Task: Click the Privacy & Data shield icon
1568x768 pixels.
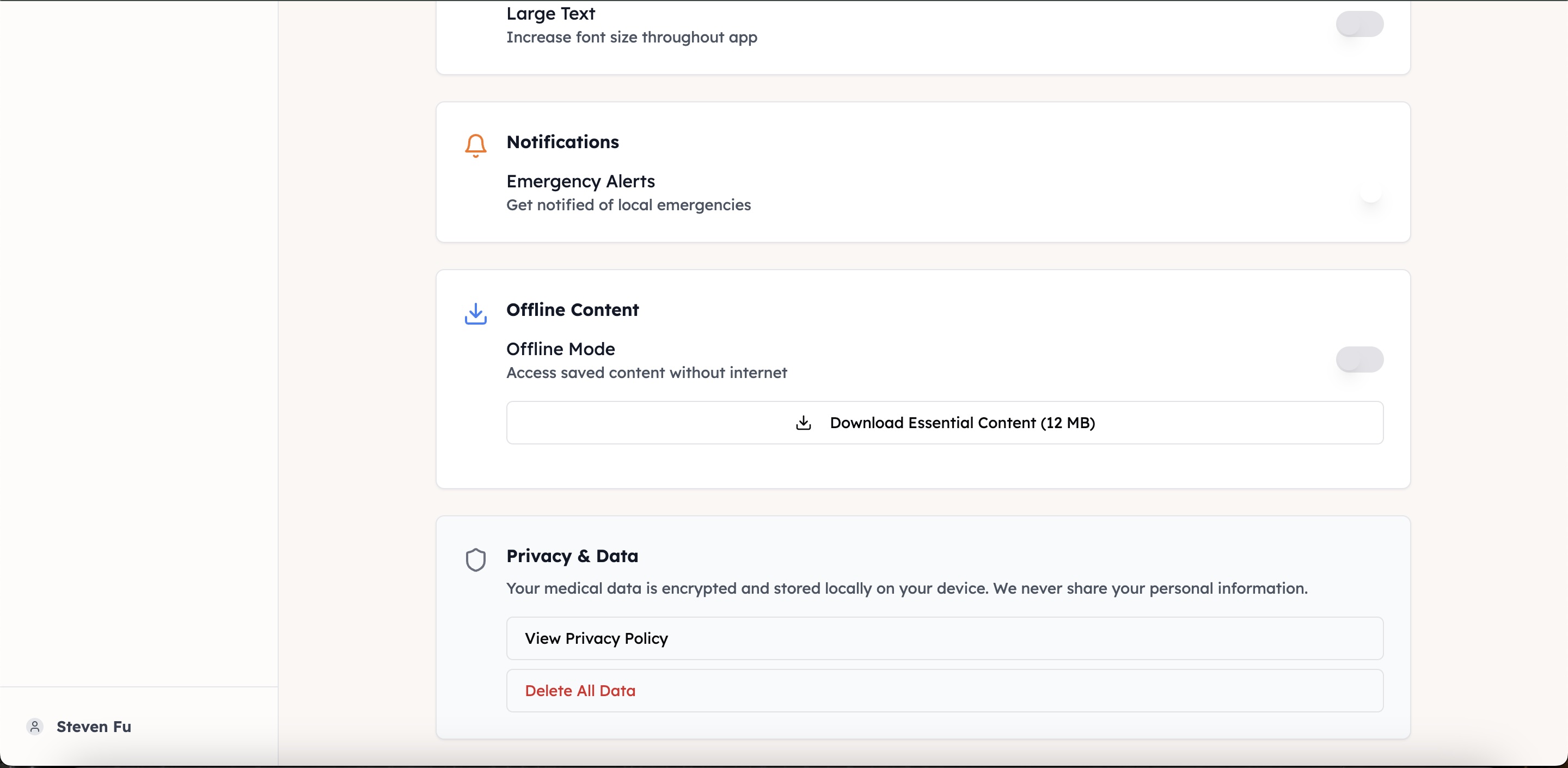Action: [475, 560]
